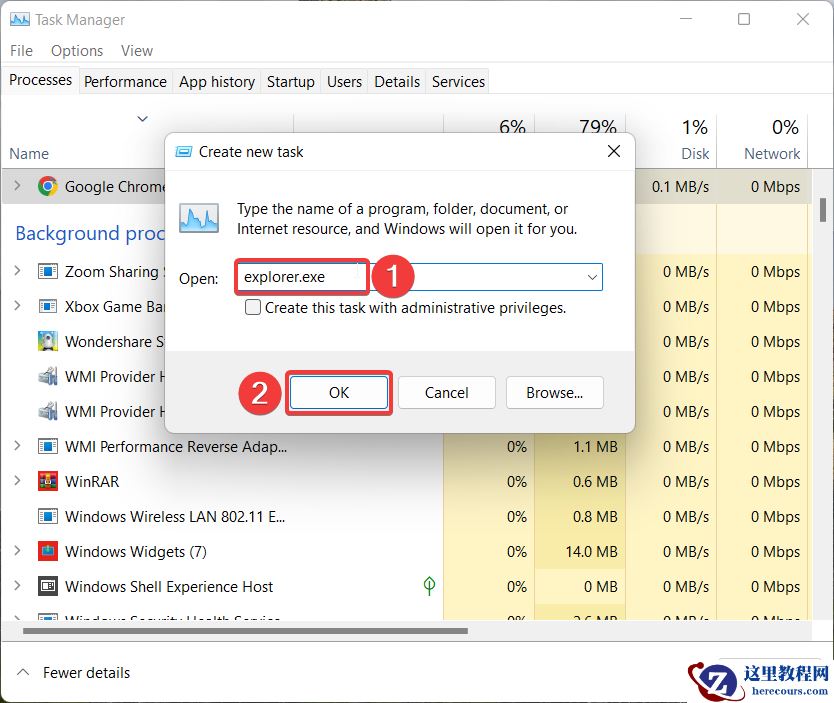Image resolution: width=834 pixels, height=703 pixels.
Task: Click the Zoom Sharing process icon
Action: point(49,271)
